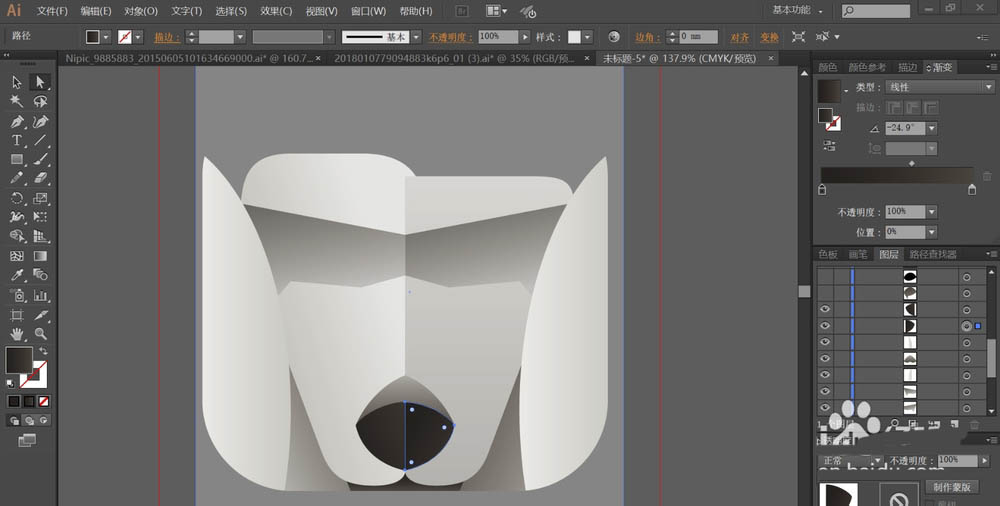Open the 样式 graphic style dropdown
The height and width of the screenshot is (506, 1000).
587,37
